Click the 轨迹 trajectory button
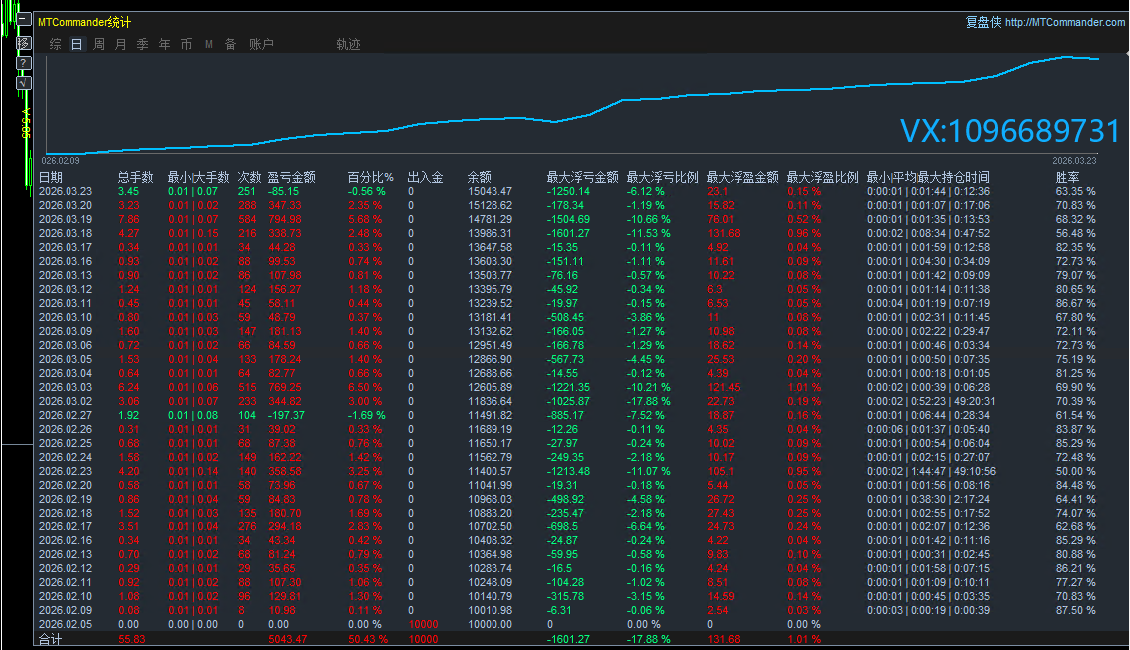This screenshot has height=650, width=1130. tap(348, 44)
